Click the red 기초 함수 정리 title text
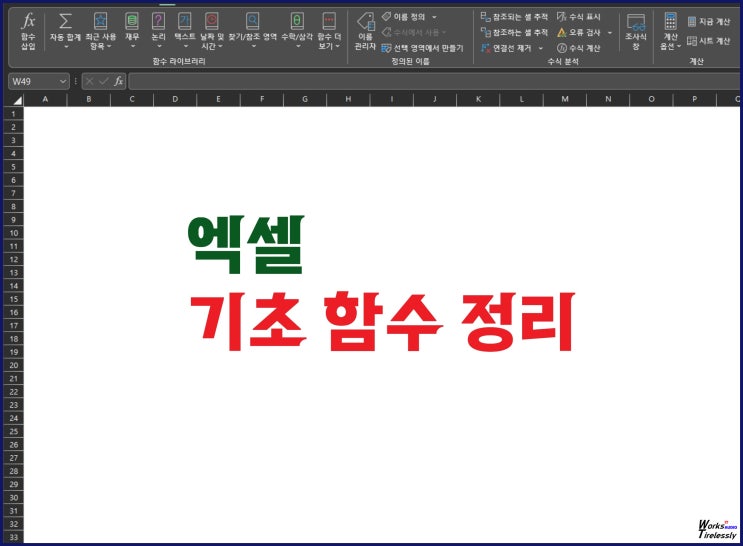This screenshot has height=546, width=743. point(382,322)
